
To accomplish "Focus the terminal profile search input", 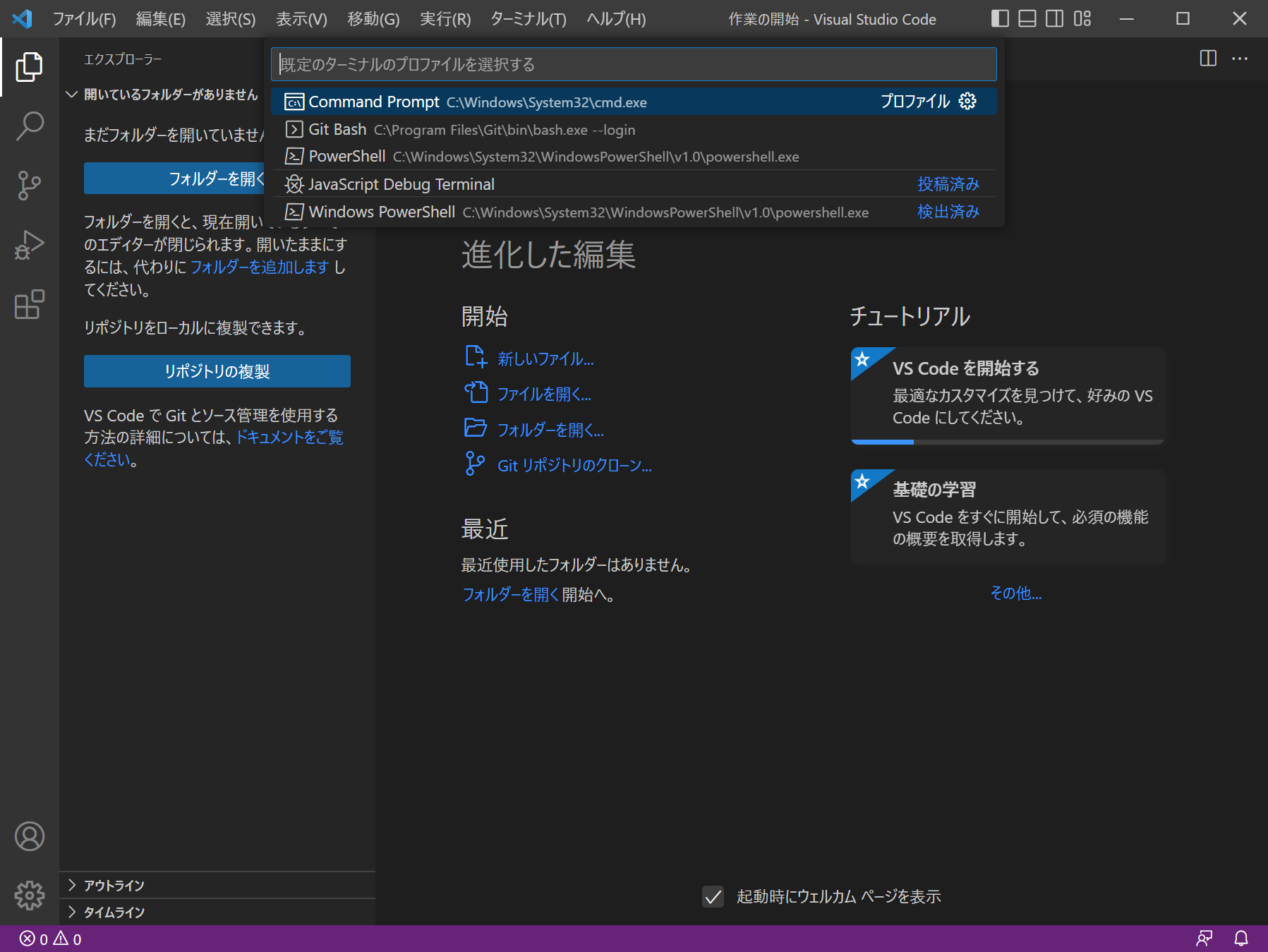I will (x=634, y=64).
